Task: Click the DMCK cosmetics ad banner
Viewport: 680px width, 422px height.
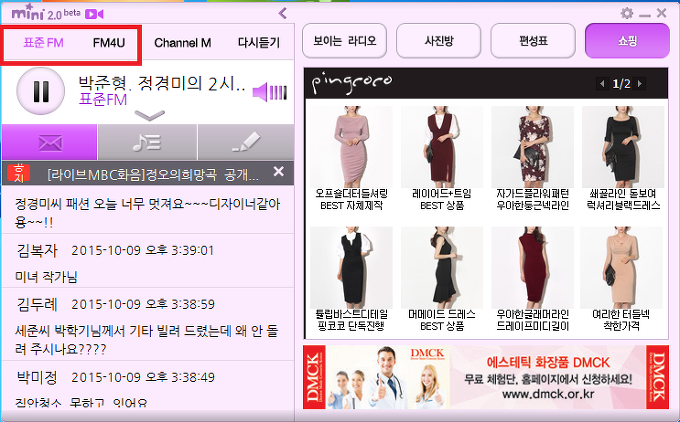Action: (486, 377)
